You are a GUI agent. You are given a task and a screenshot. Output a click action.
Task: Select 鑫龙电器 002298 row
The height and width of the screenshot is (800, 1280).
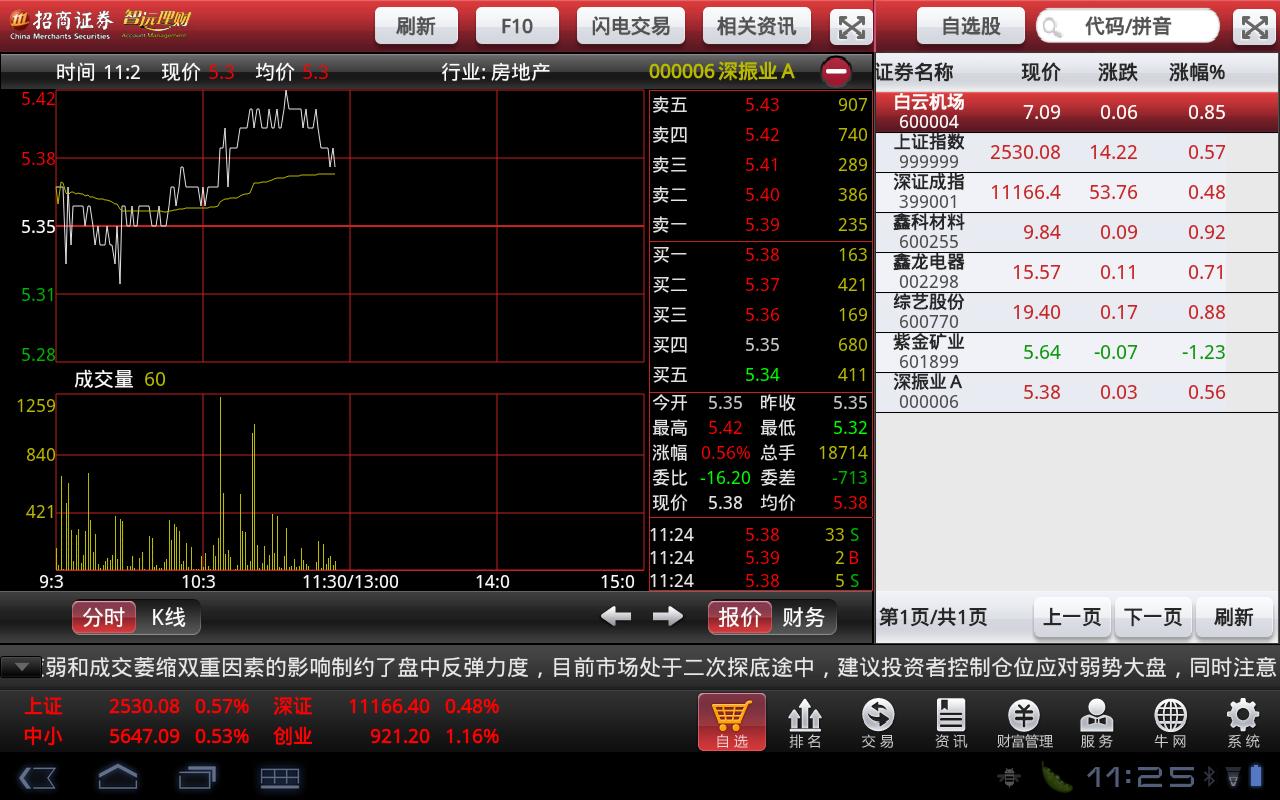[x=1077, y=272]
